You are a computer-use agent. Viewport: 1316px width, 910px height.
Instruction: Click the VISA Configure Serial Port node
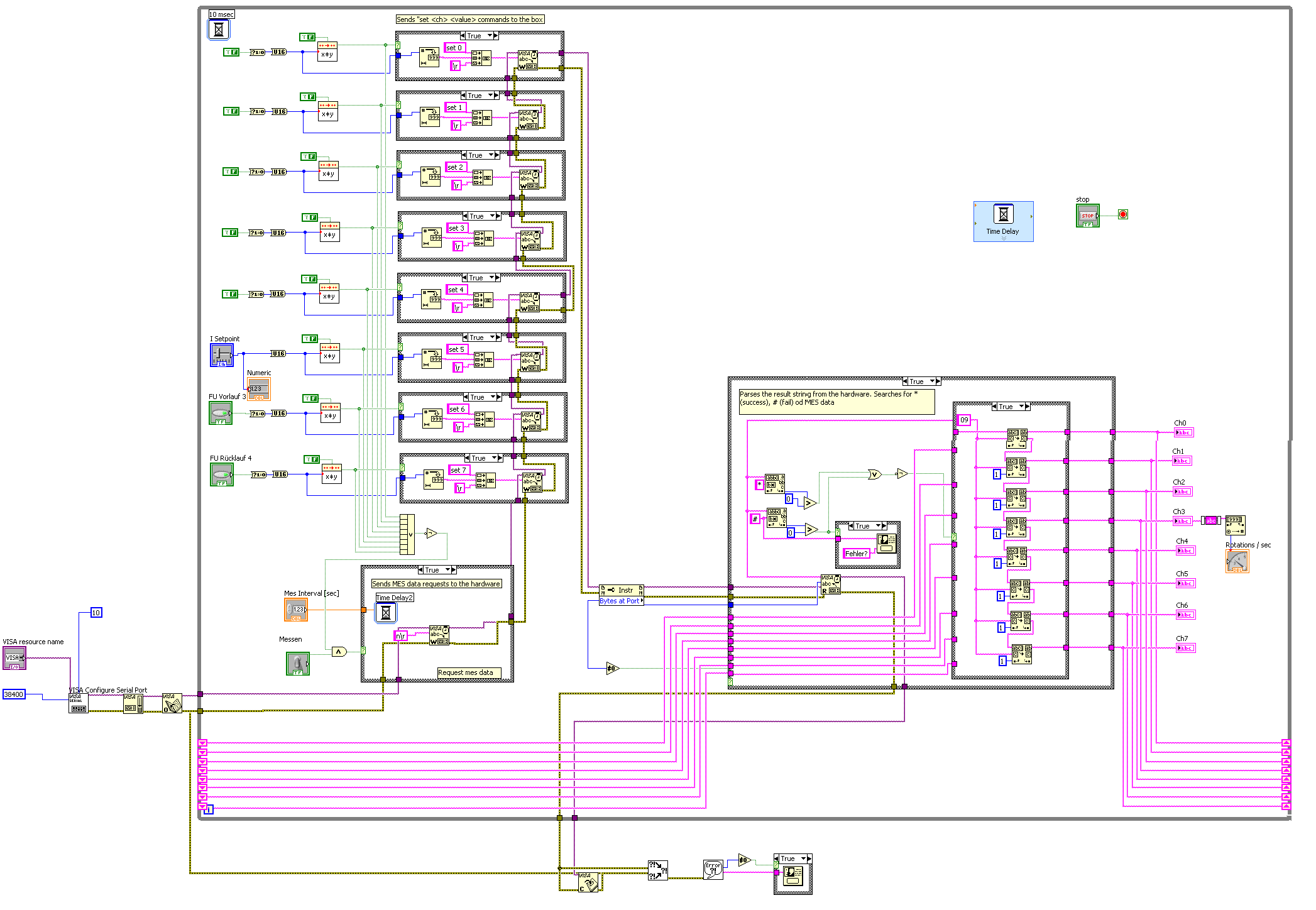tap(78, 703)
